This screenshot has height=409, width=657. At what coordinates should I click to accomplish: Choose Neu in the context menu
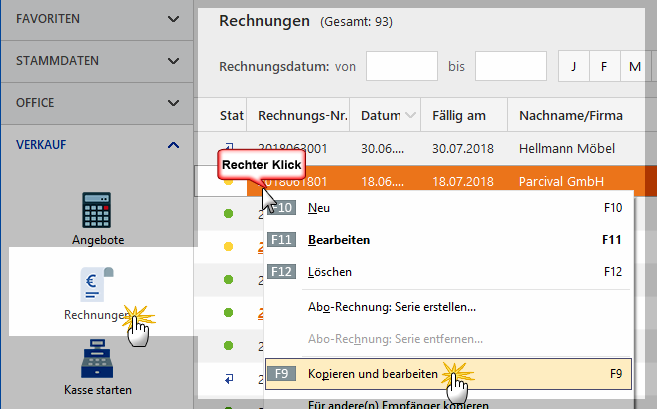448,208
